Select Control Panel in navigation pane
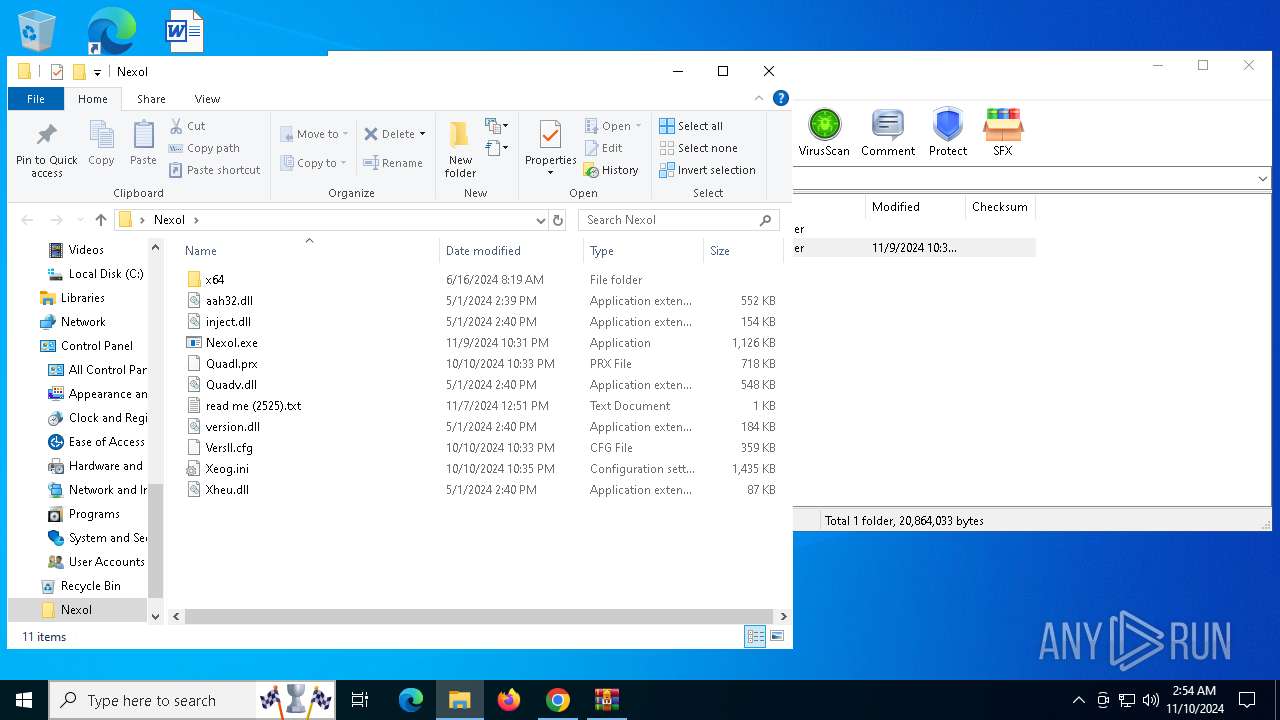Screen dimensions: 1280x720 click(96, 346)
